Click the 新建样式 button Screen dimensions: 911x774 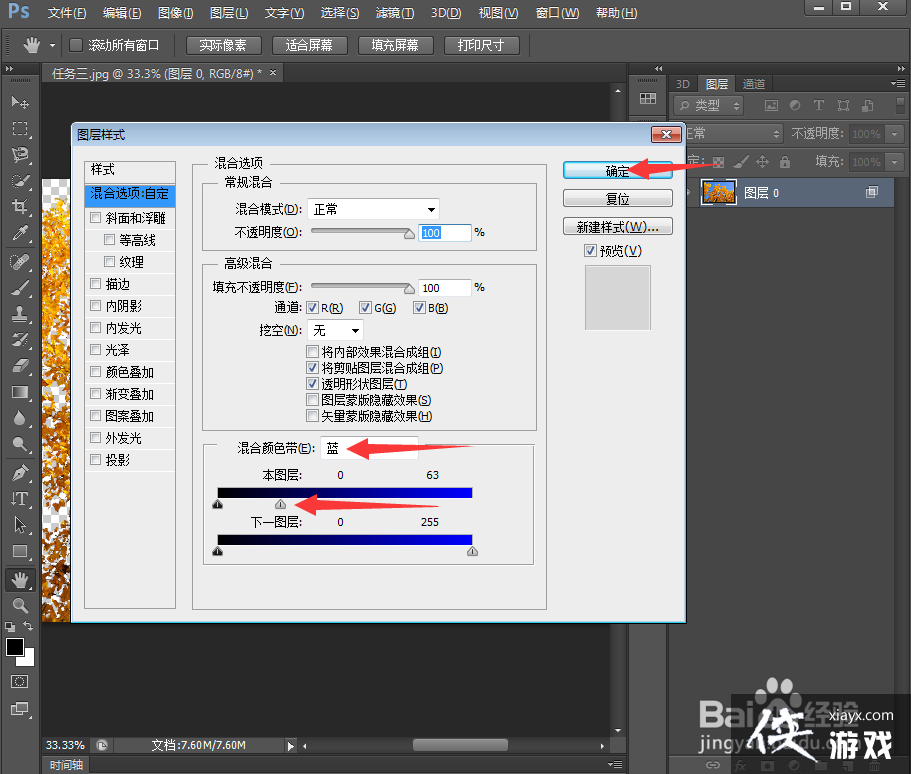(617, 227)
